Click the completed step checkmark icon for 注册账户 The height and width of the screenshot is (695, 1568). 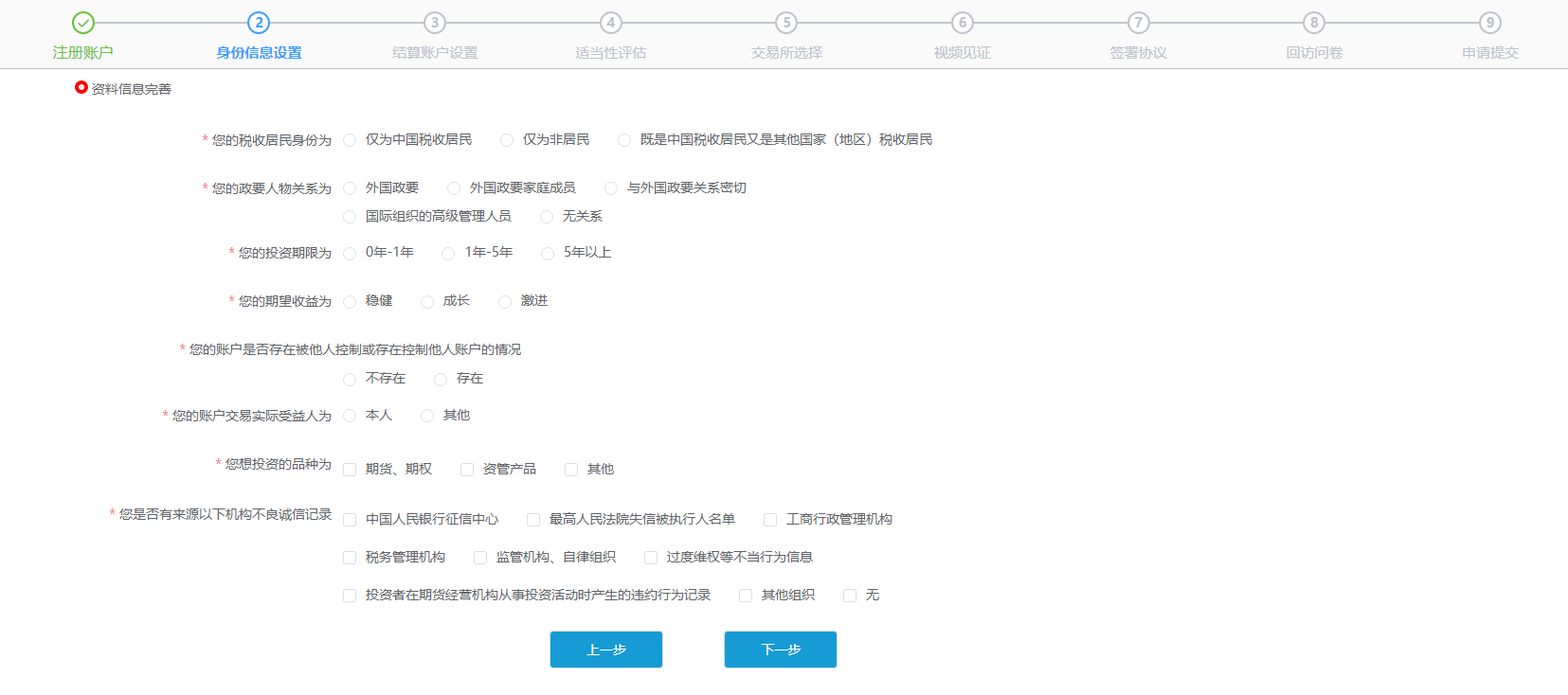coord(83,23)
